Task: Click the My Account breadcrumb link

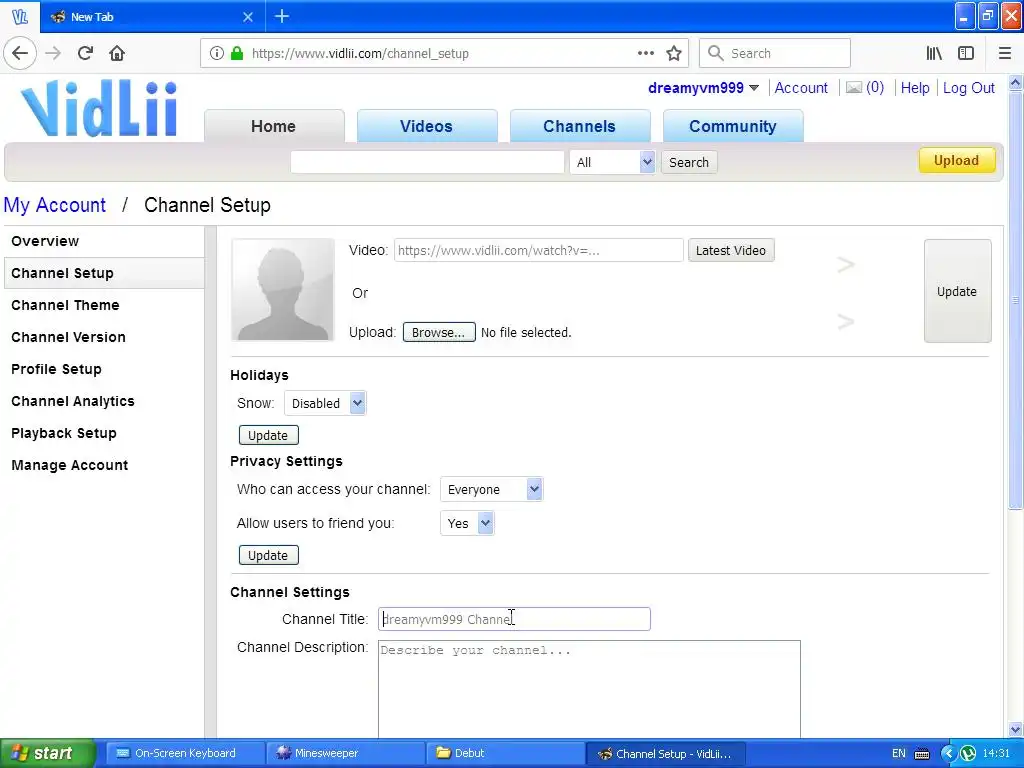Action: (x=55, y=205)
